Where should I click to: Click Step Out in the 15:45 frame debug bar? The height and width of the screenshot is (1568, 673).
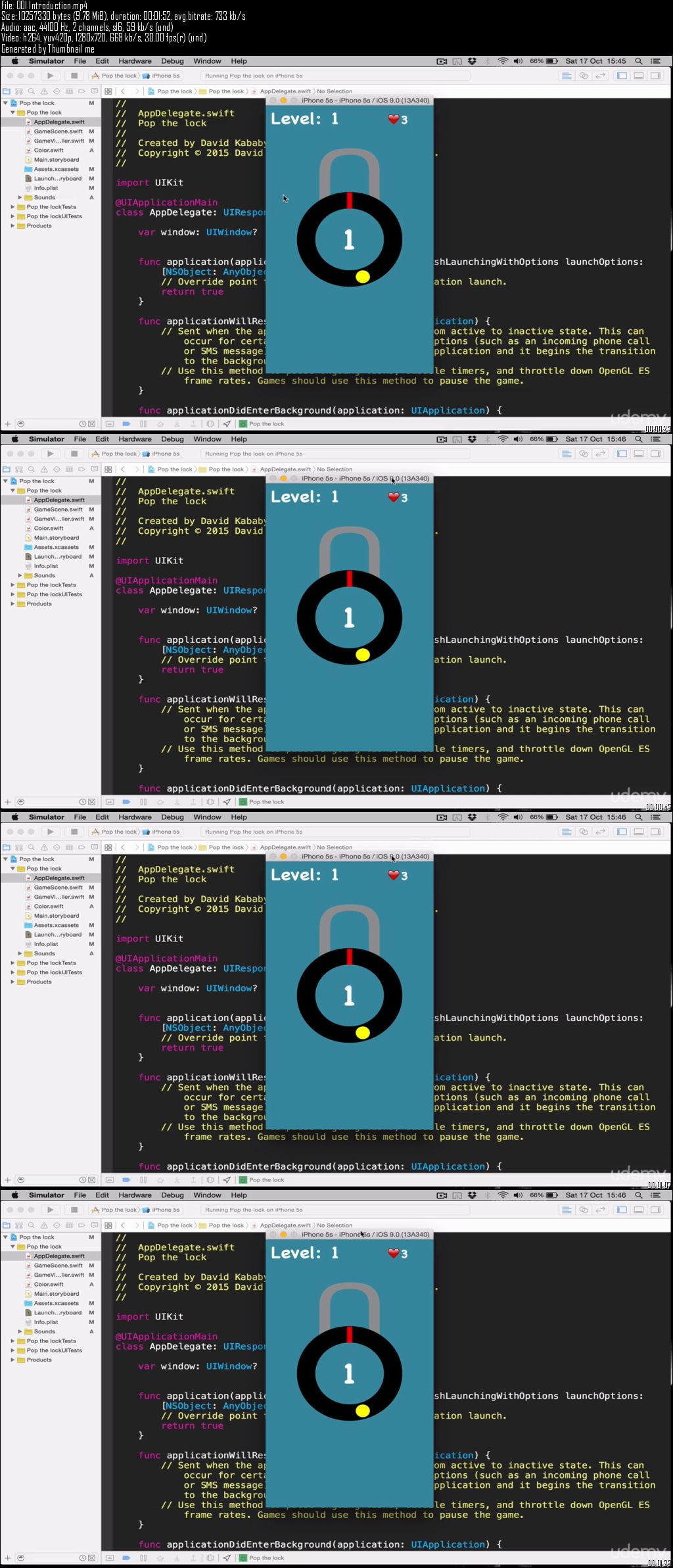193,424
